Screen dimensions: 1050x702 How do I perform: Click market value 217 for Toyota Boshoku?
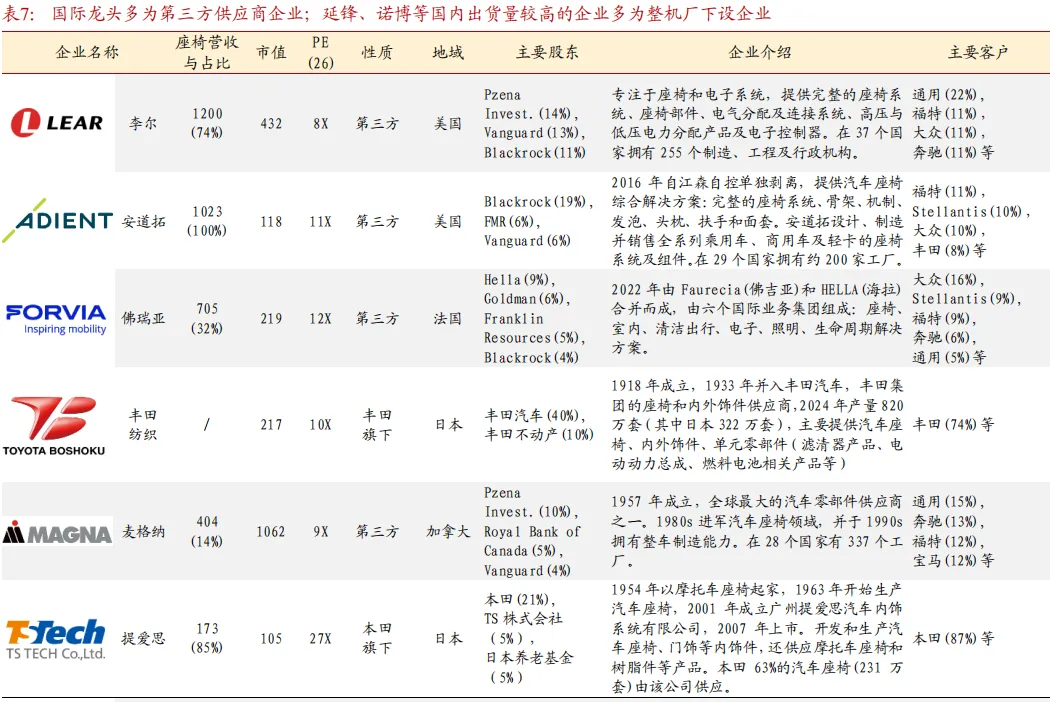(x=271, y=425)
